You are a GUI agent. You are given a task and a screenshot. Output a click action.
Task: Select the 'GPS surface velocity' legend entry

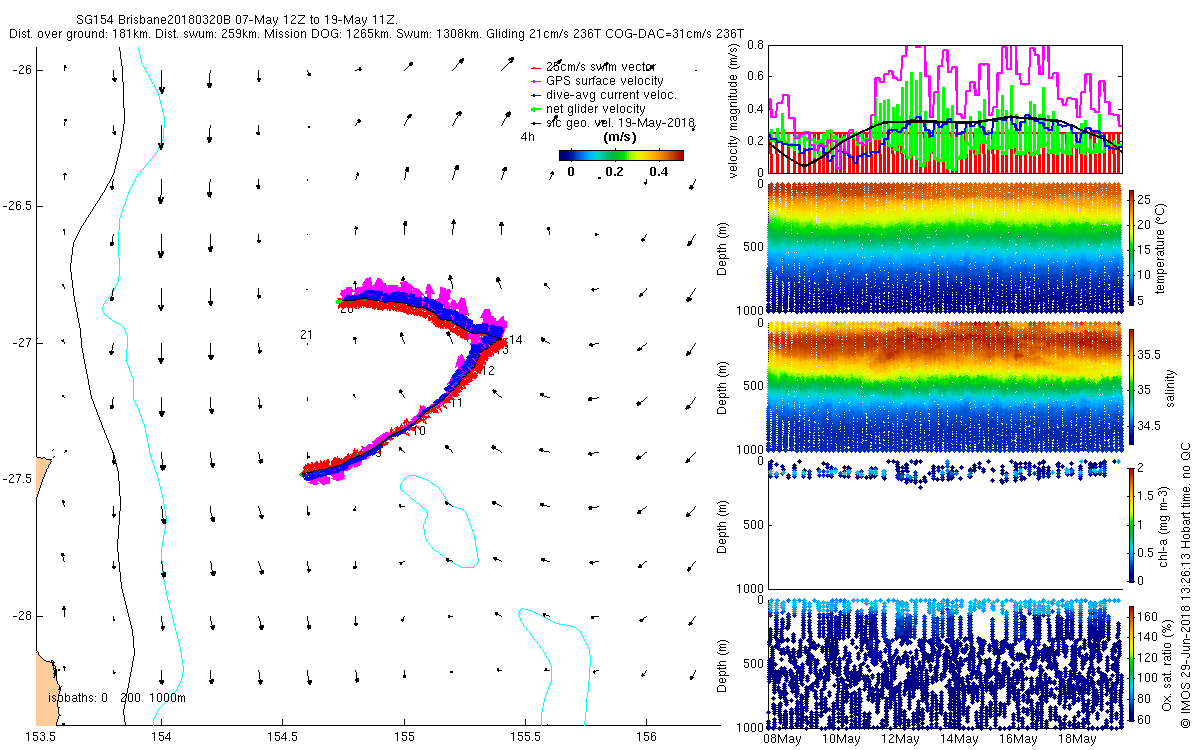(596, 80)
